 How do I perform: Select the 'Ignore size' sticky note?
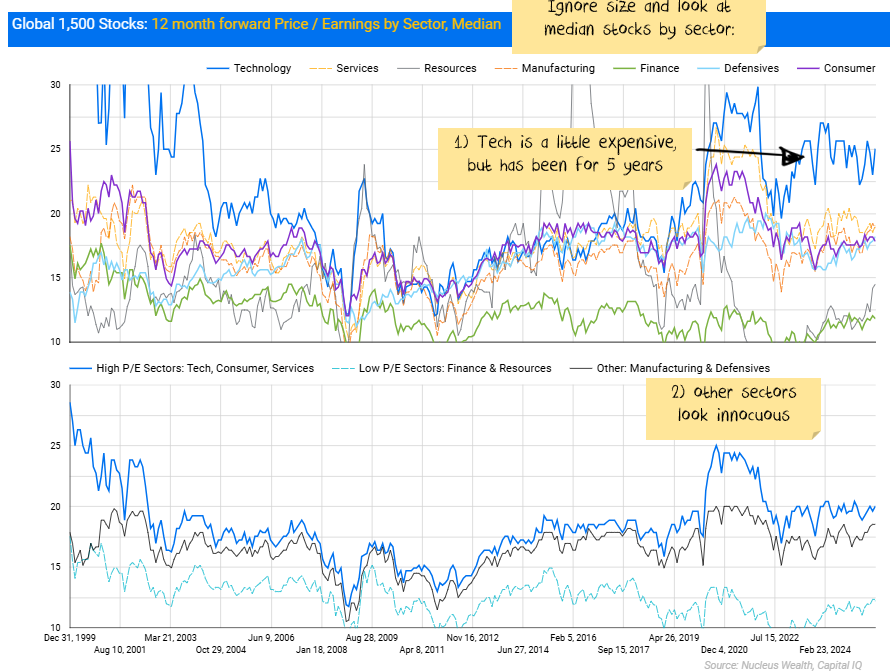tap(640, 20)
